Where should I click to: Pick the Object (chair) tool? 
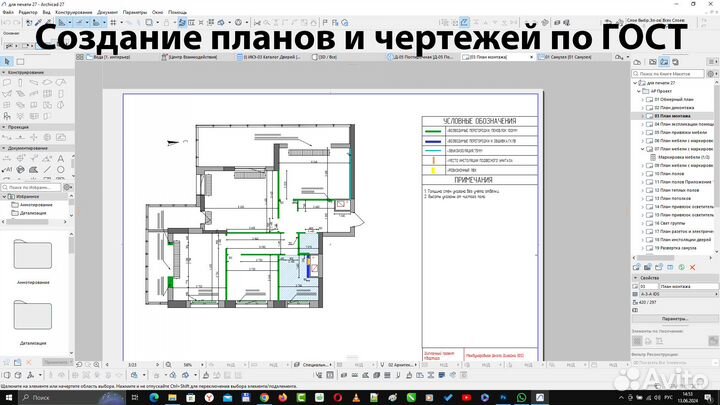click(x=7, y=116)
